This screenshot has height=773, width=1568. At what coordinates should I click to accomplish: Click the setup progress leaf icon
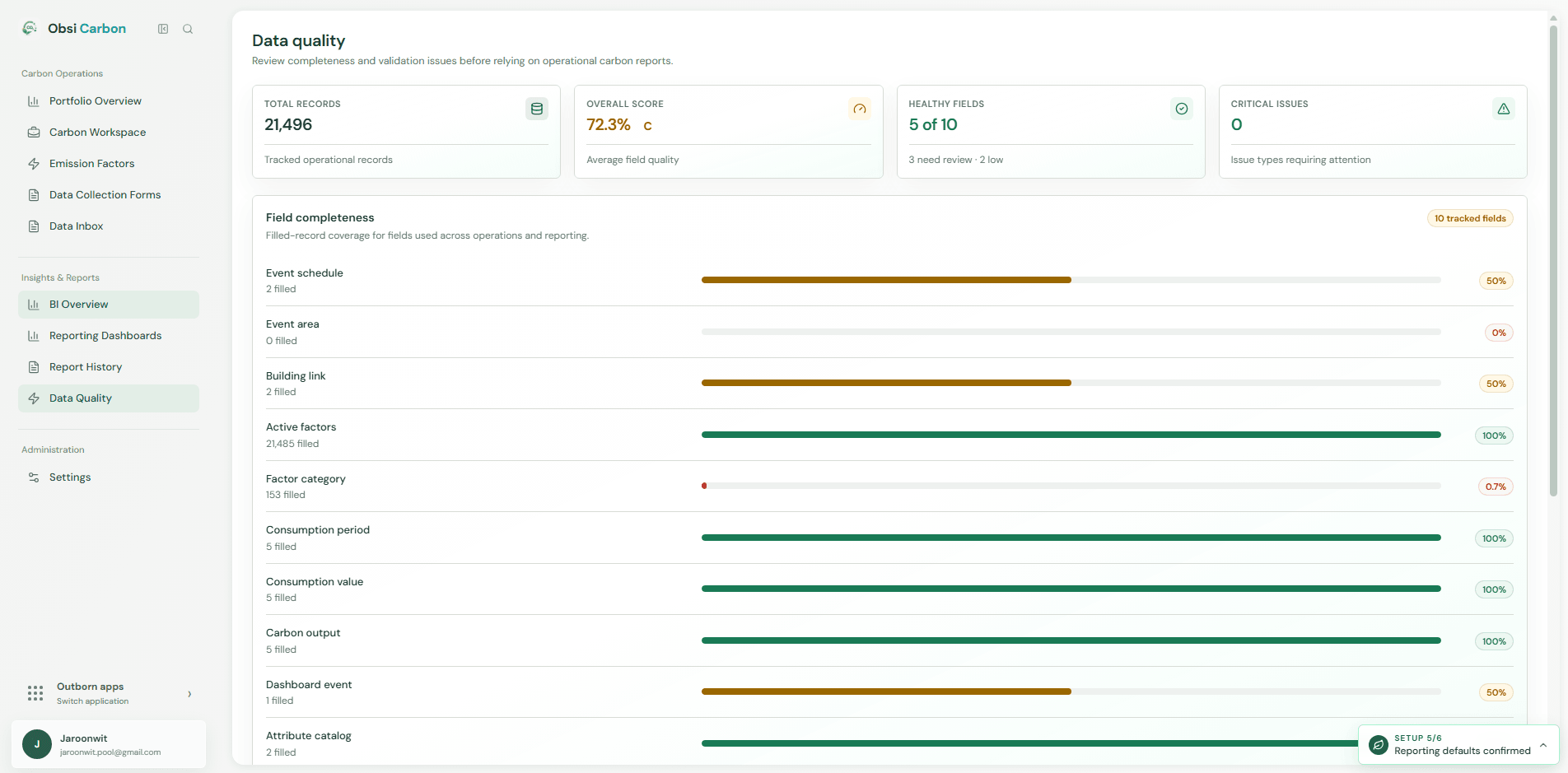pyautogui.click(x=1379, y=745)
